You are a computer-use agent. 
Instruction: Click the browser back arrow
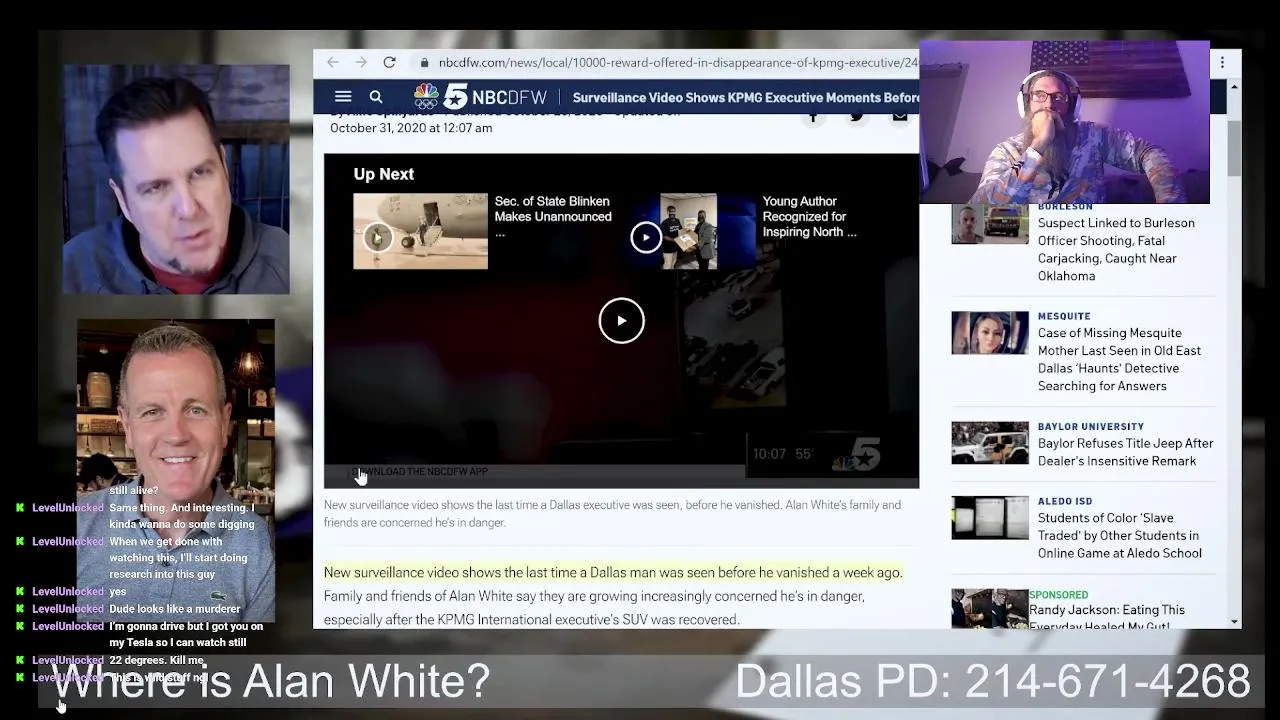coord(333,62)
